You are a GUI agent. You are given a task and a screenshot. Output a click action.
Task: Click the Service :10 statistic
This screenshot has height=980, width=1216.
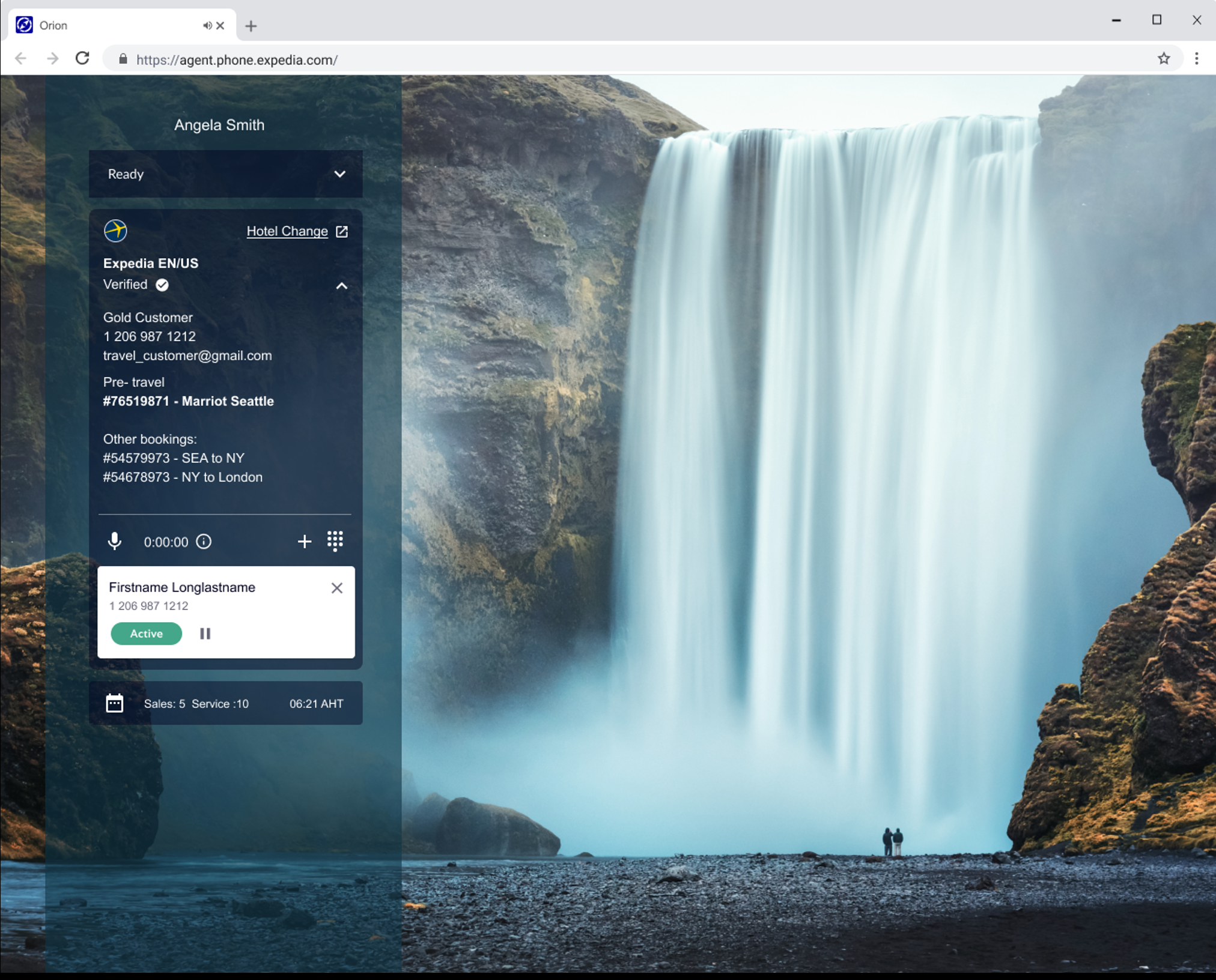click(220, 704)
